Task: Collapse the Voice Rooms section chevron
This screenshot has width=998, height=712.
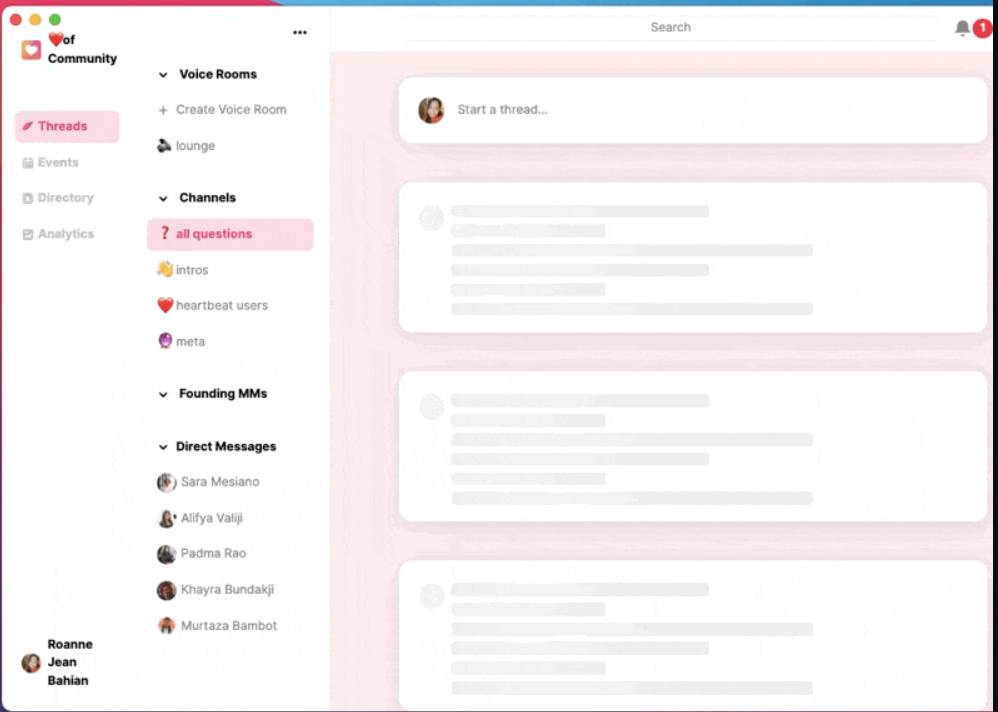Action: pyautogui.click(x=163, y=75)
